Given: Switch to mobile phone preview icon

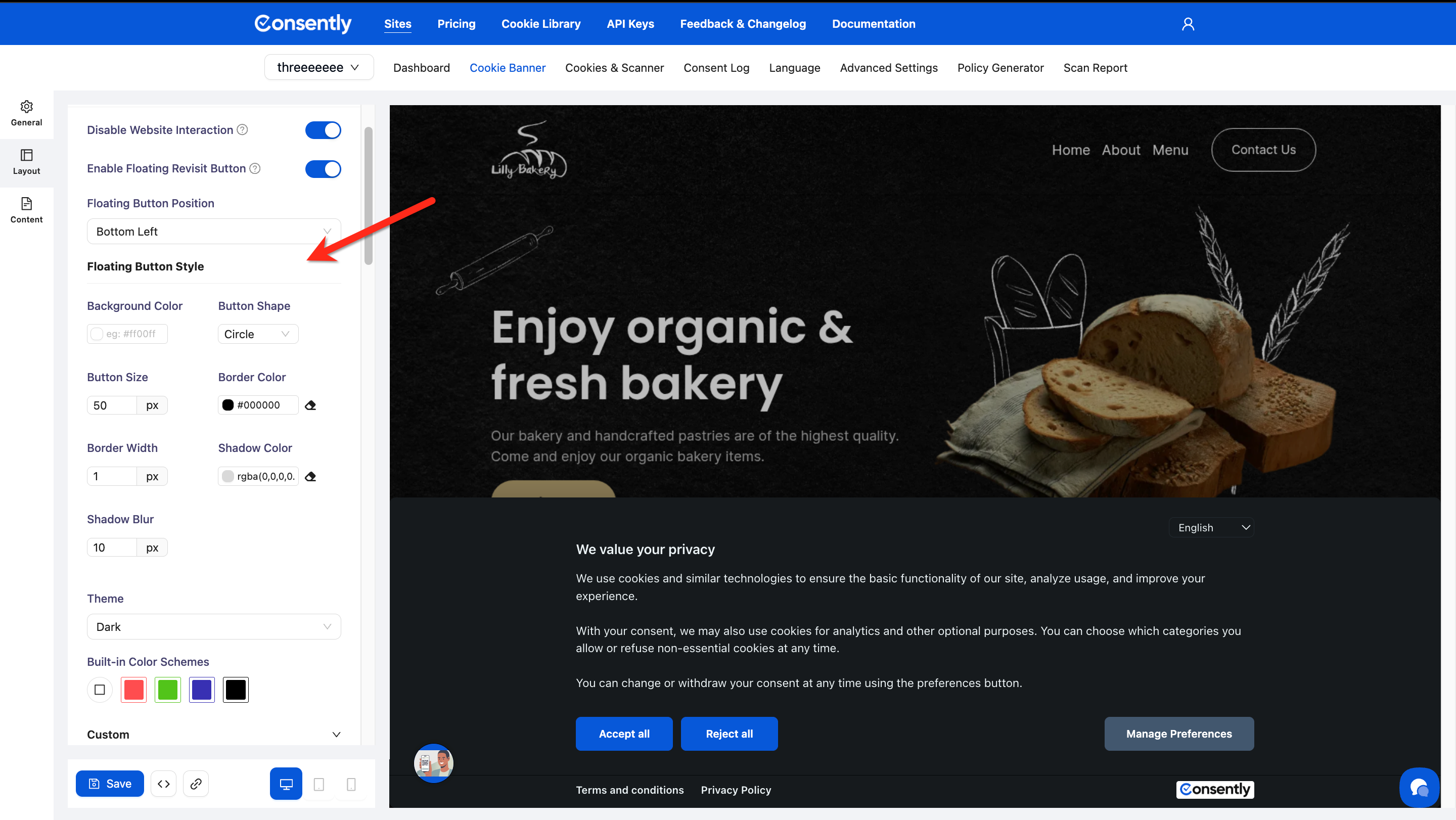Looking at the screenshot, I should point(351,784).
